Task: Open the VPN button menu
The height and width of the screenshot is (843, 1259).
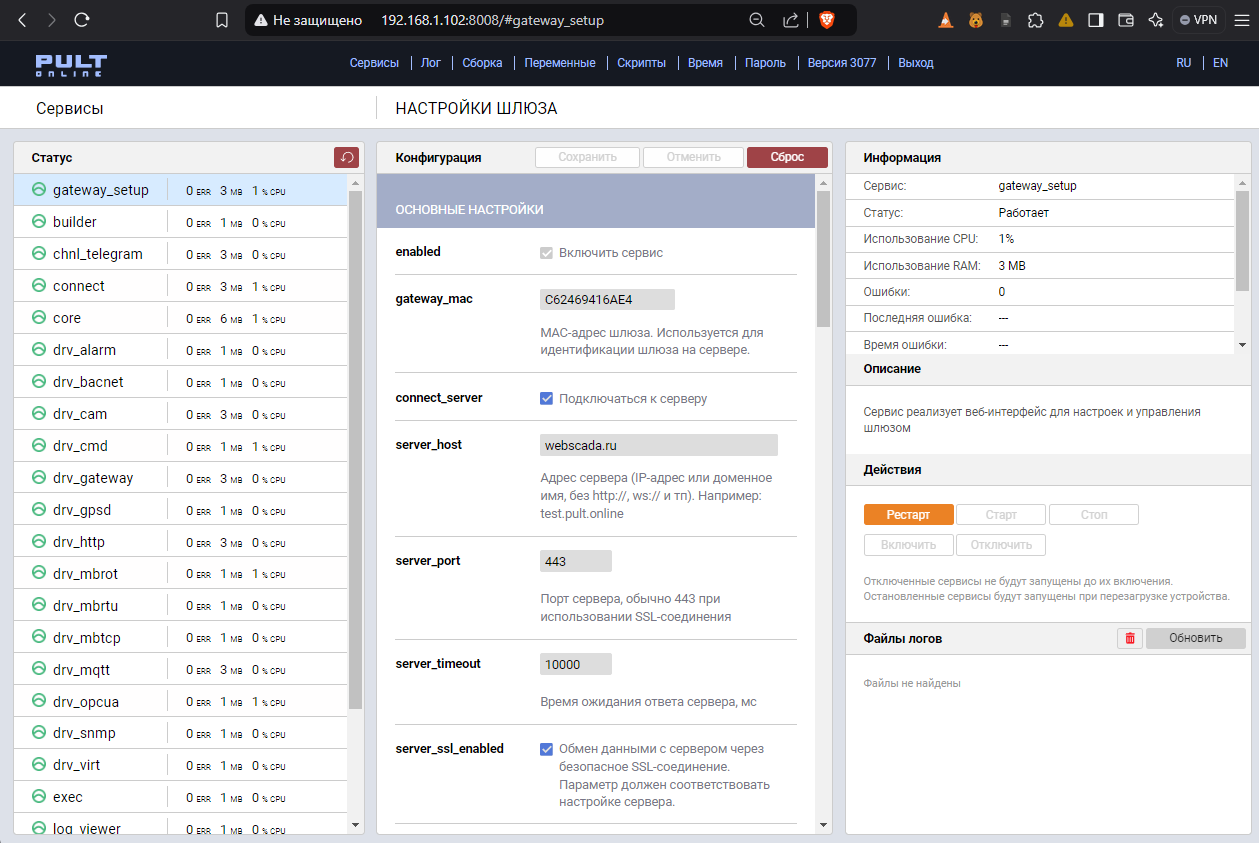Action: (x=1199, y=20)
